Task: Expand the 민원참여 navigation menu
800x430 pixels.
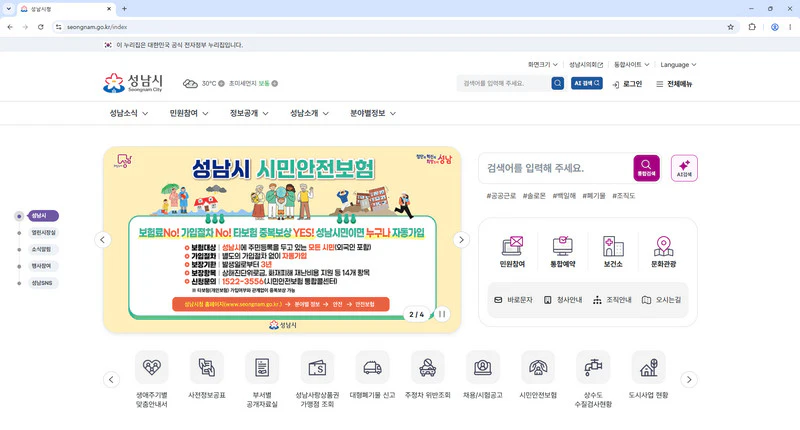Action: click(x=189, y=113)
